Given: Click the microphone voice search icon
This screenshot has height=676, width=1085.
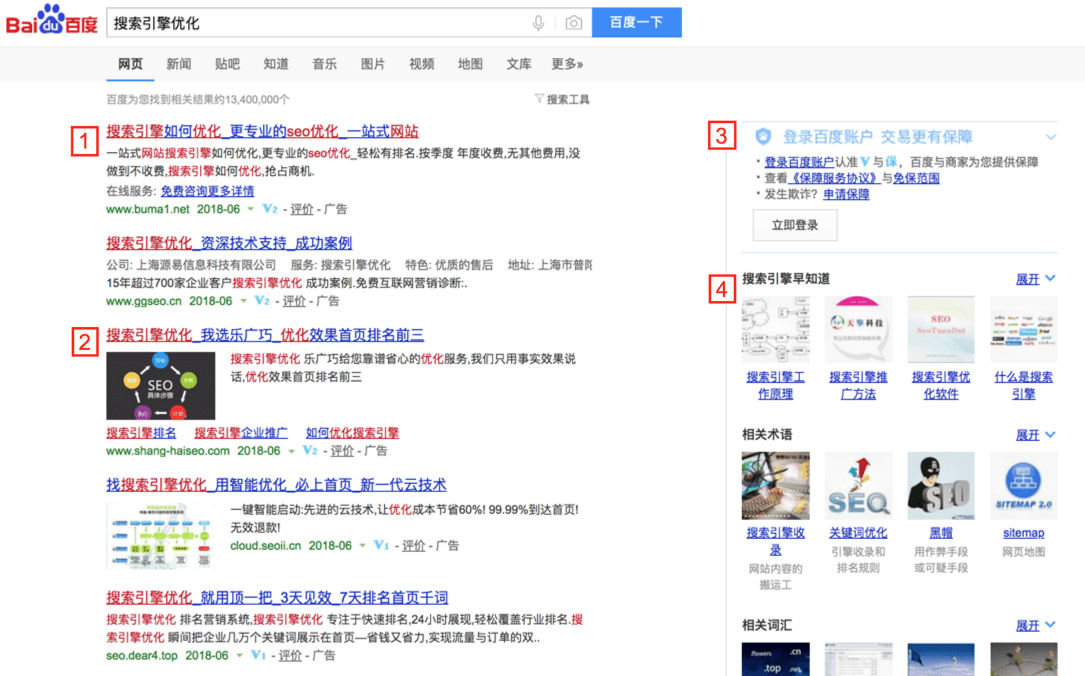Looking at the screenshot, I should [x=539, y=23].
